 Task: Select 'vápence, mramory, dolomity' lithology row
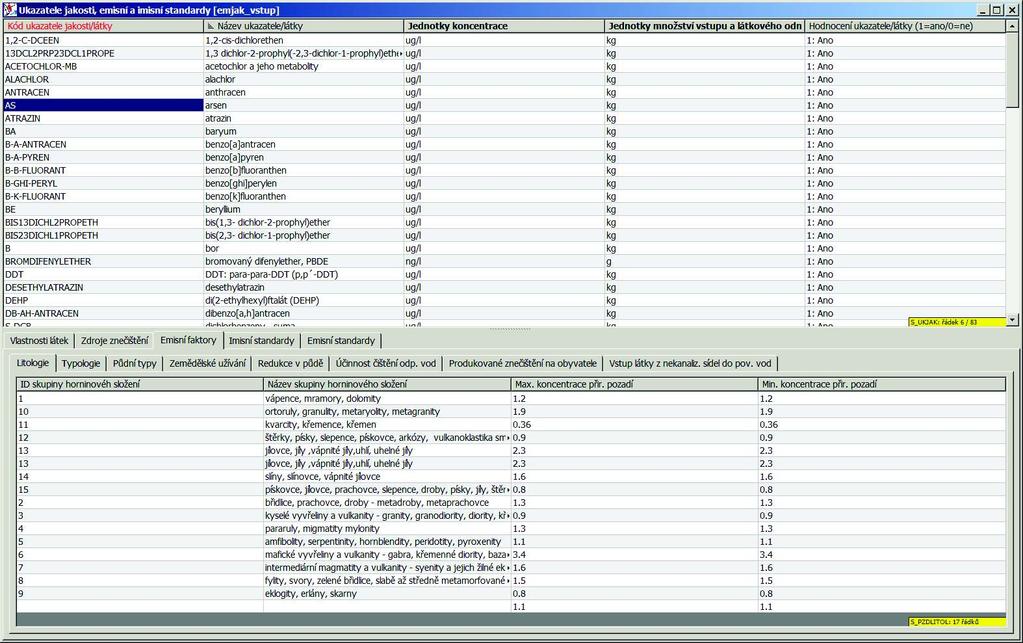point(387,398)
